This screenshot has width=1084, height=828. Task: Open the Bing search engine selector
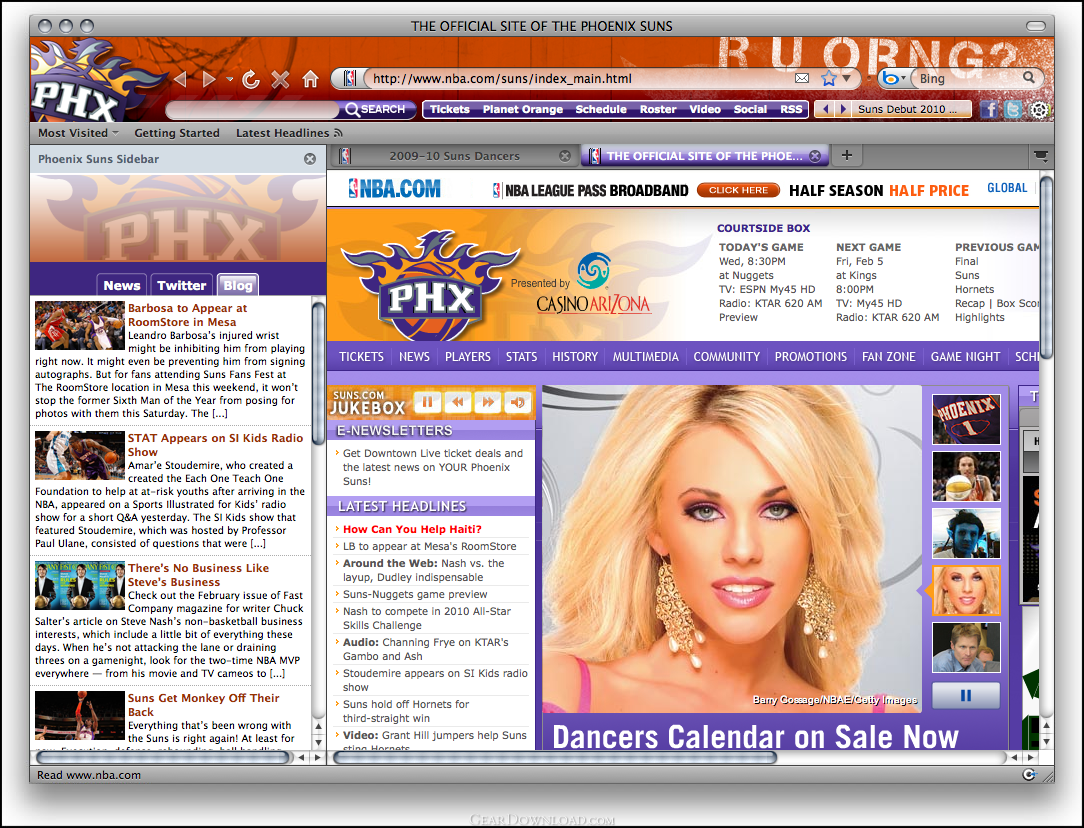point(893,78)
